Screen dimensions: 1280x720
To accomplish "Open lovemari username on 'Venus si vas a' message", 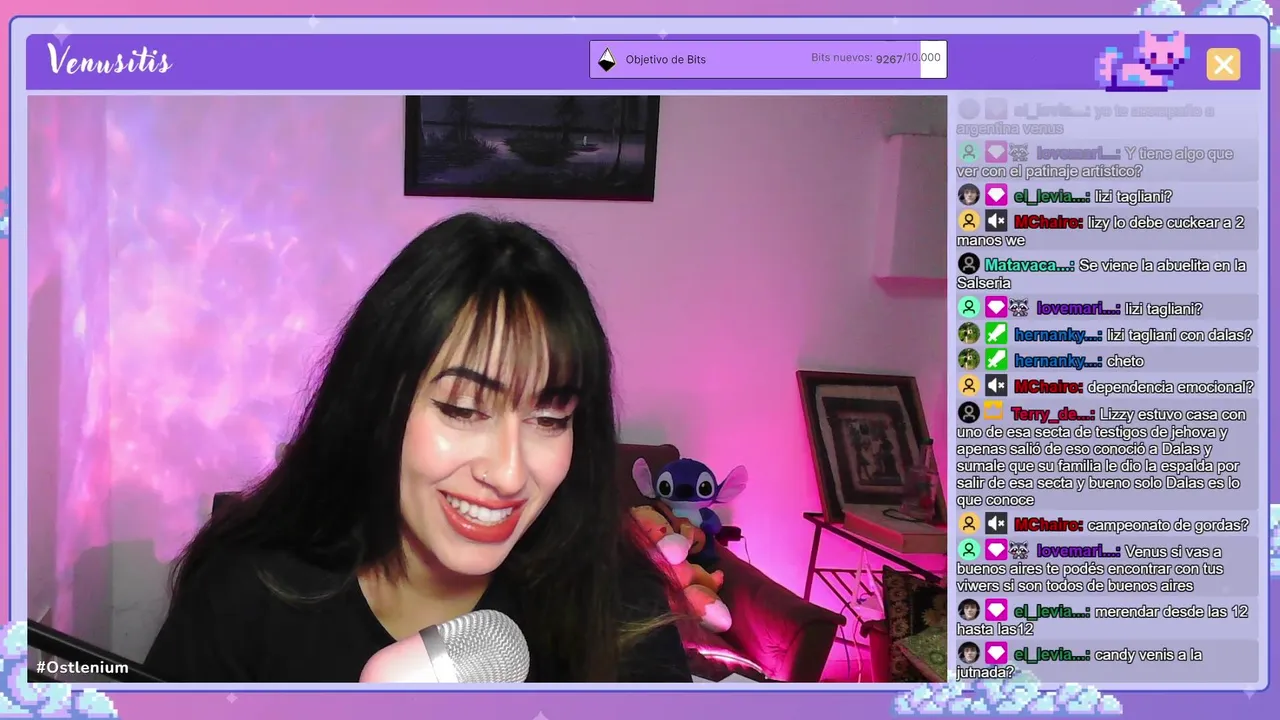I will pos(1078,551).
